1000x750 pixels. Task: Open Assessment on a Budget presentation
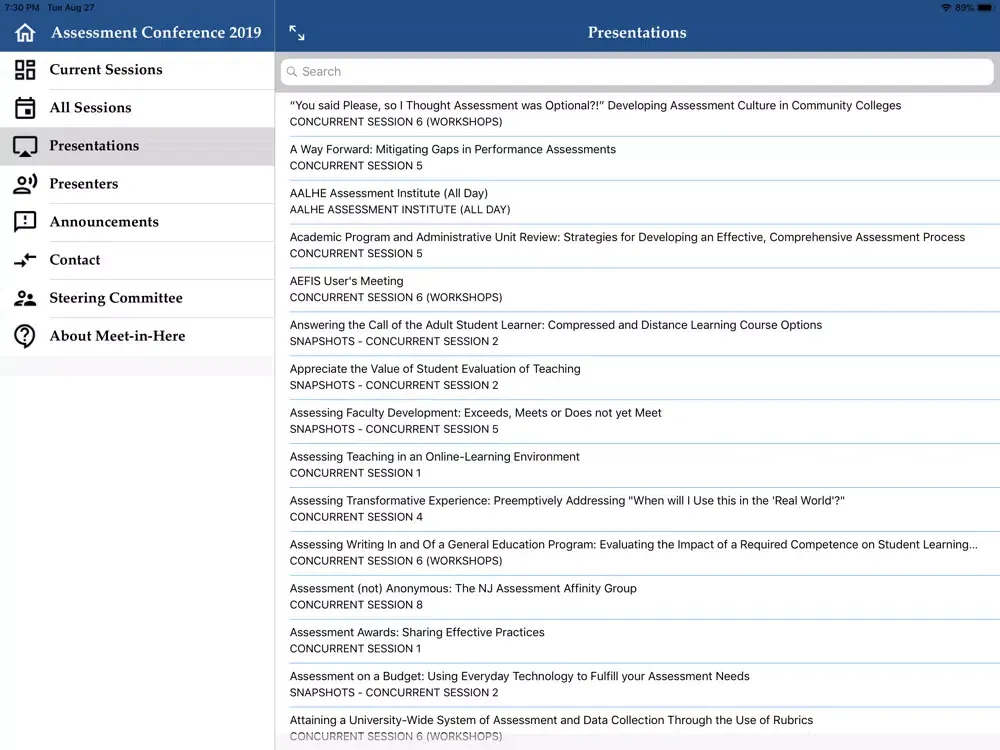click(638, 685)
